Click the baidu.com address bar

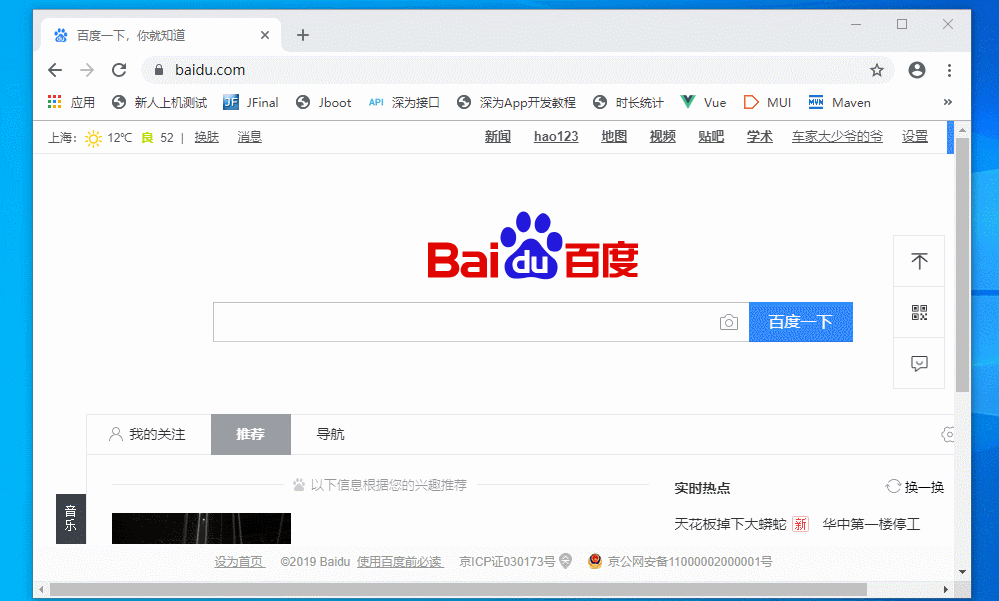[x=516, y=70]
